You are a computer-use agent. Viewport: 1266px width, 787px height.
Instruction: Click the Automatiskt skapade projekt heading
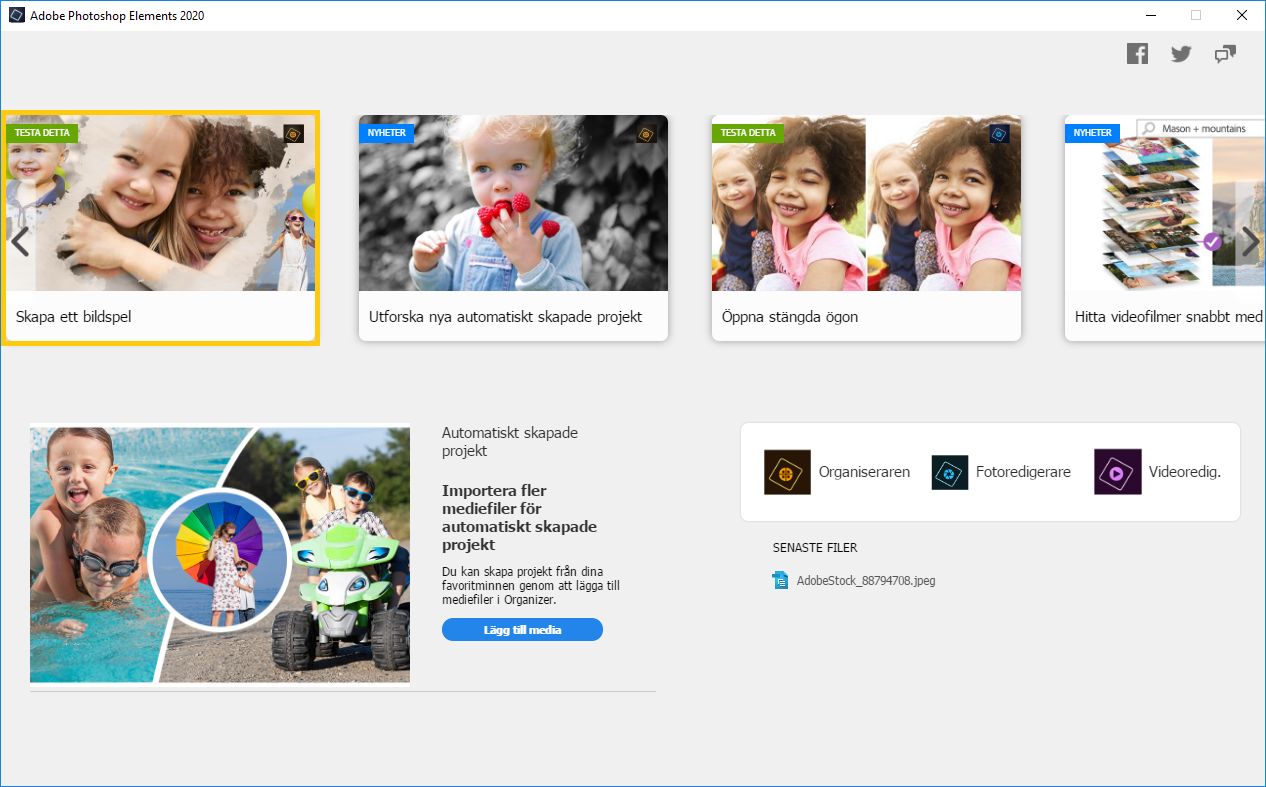(510, 442)
